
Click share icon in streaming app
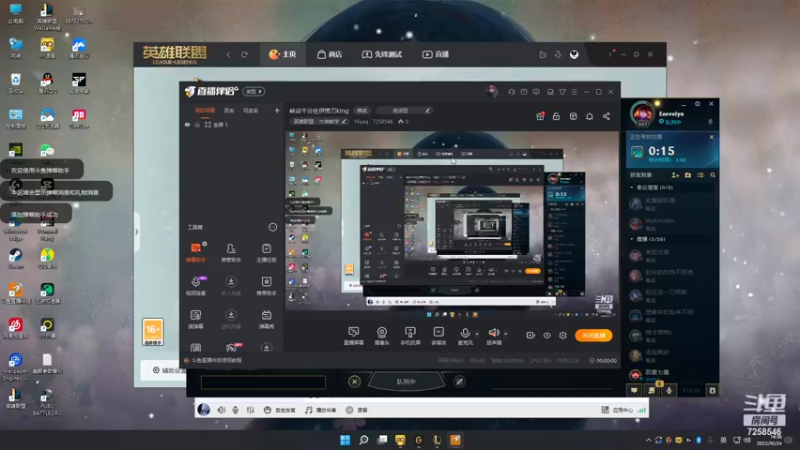[x=606, y=116]
